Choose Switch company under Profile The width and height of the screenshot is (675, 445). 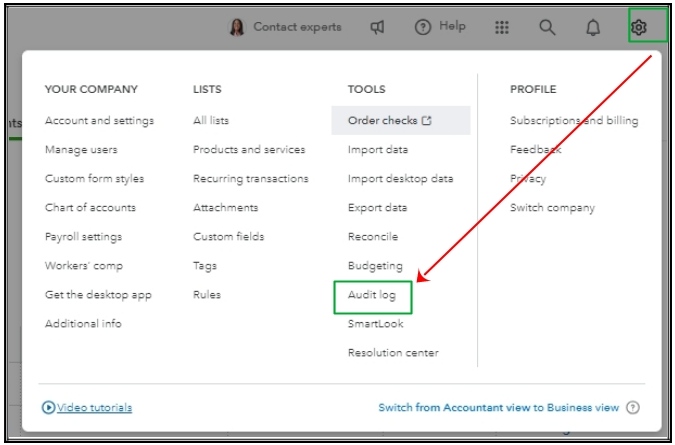pyautogui.click(x=552, y=208)
